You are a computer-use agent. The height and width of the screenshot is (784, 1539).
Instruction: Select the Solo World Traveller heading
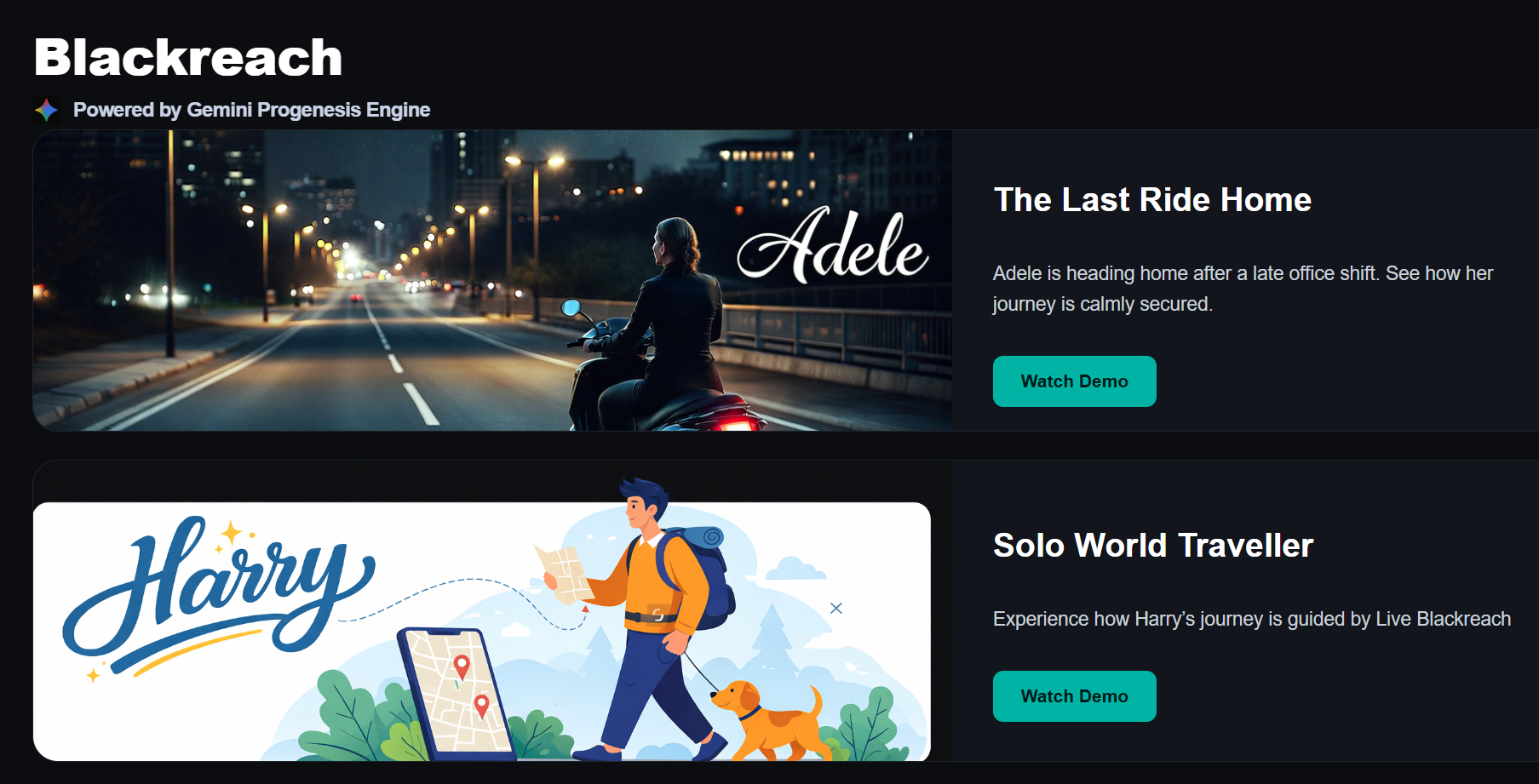click(1153, 546)
